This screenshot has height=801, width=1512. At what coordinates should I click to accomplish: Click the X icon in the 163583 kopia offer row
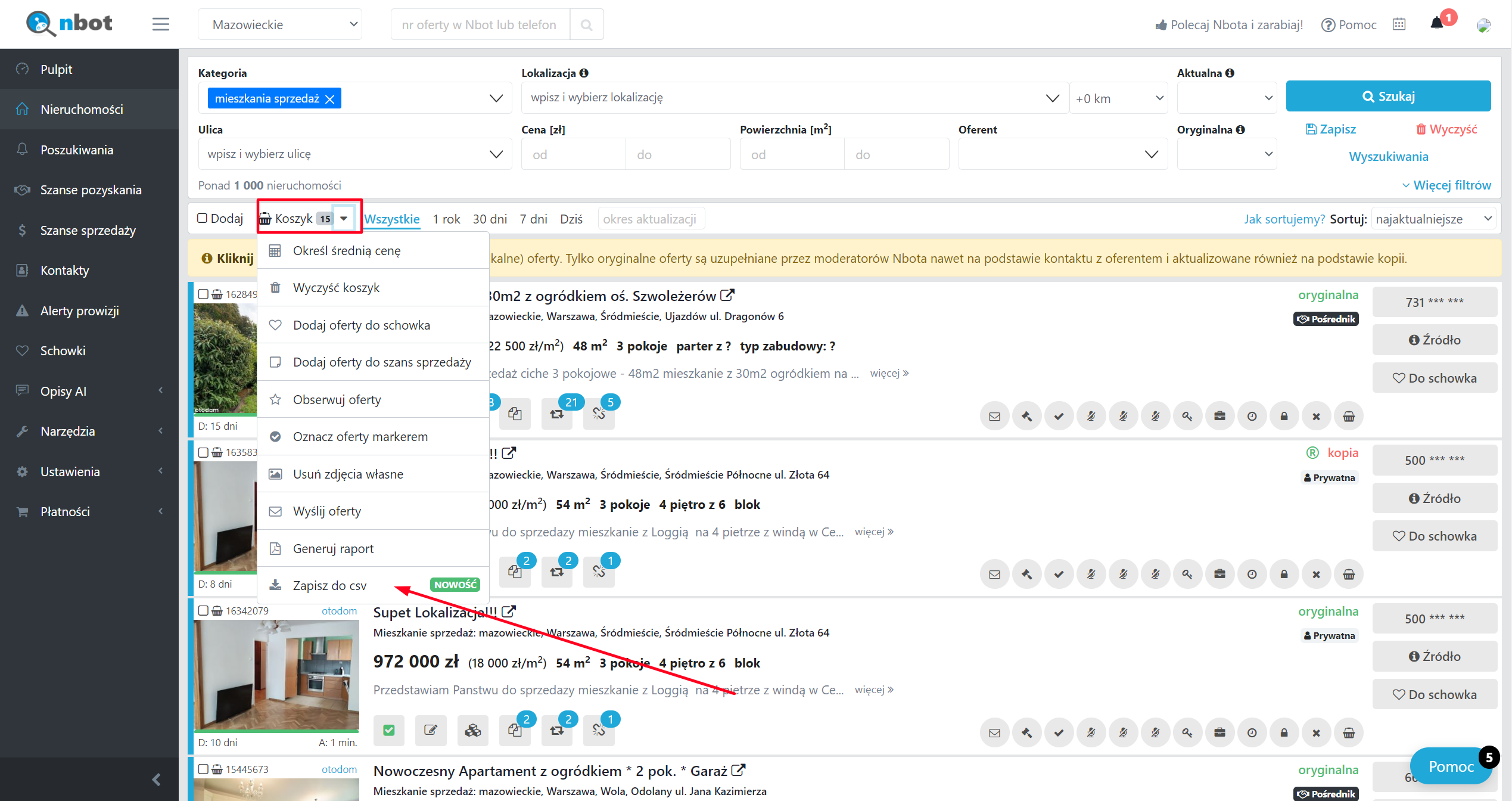pyautogui.click(x=1316, y=575)
